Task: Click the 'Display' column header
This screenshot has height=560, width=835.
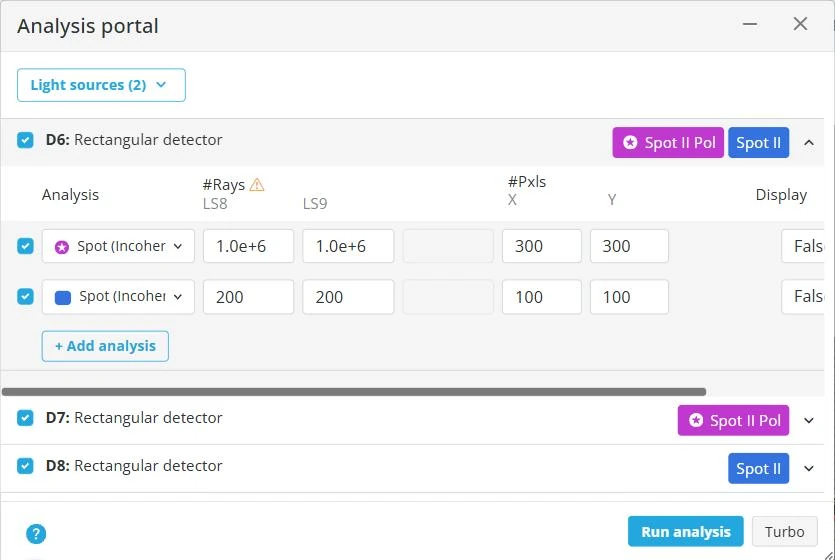Action: pyautogui.click(x=781, y=195)
